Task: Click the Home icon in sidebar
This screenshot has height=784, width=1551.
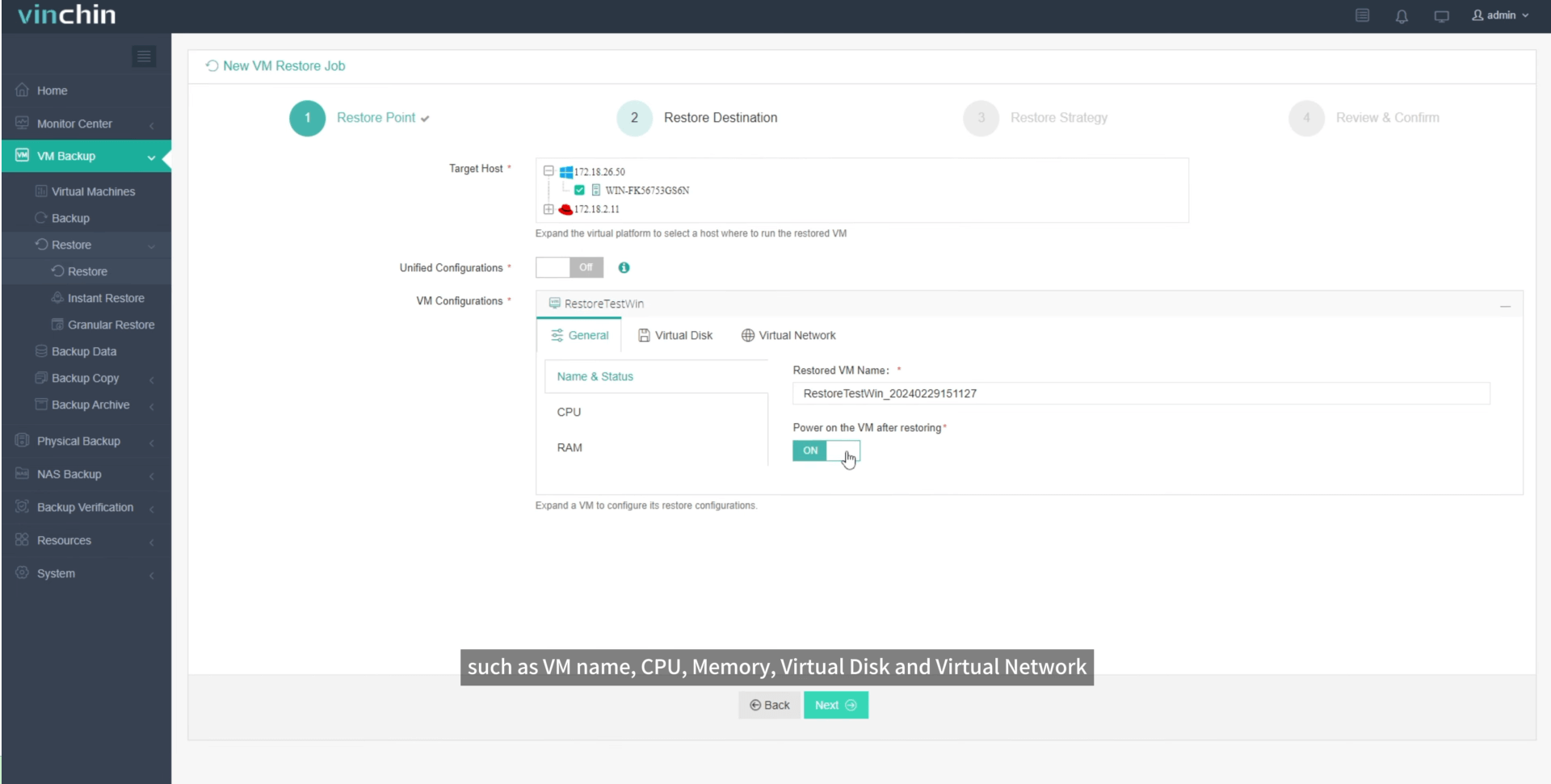Action: (x=22, y=90)
